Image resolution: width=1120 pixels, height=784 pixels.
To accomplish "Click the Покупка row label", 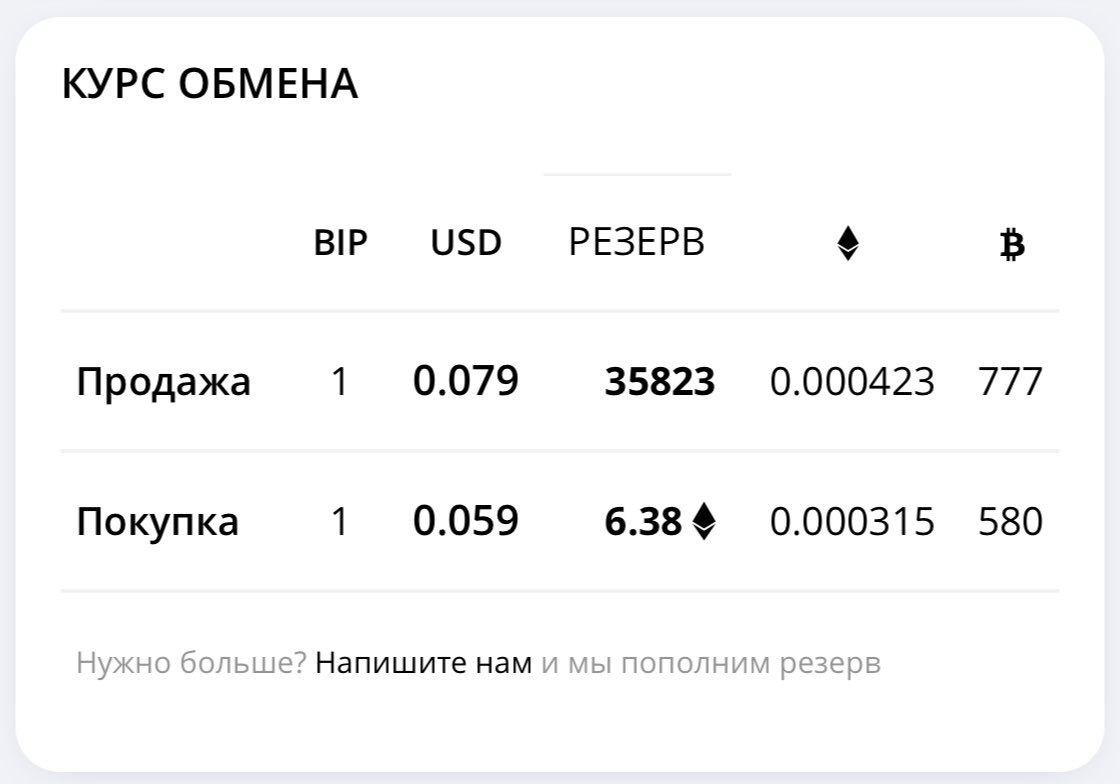I will pos(157,521).
